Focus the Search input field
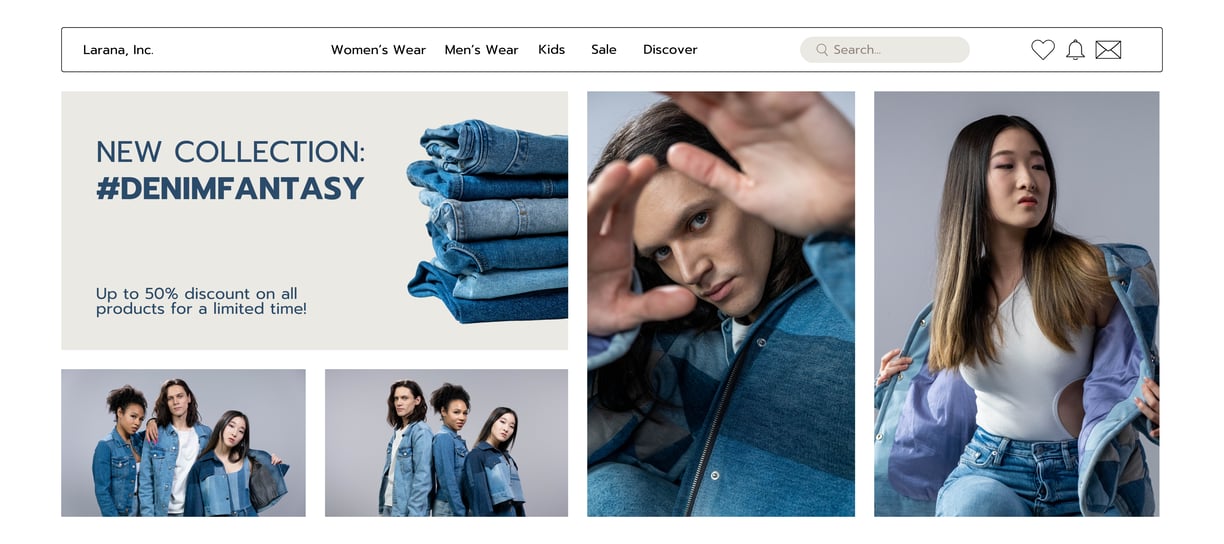 tap(885, 50)
